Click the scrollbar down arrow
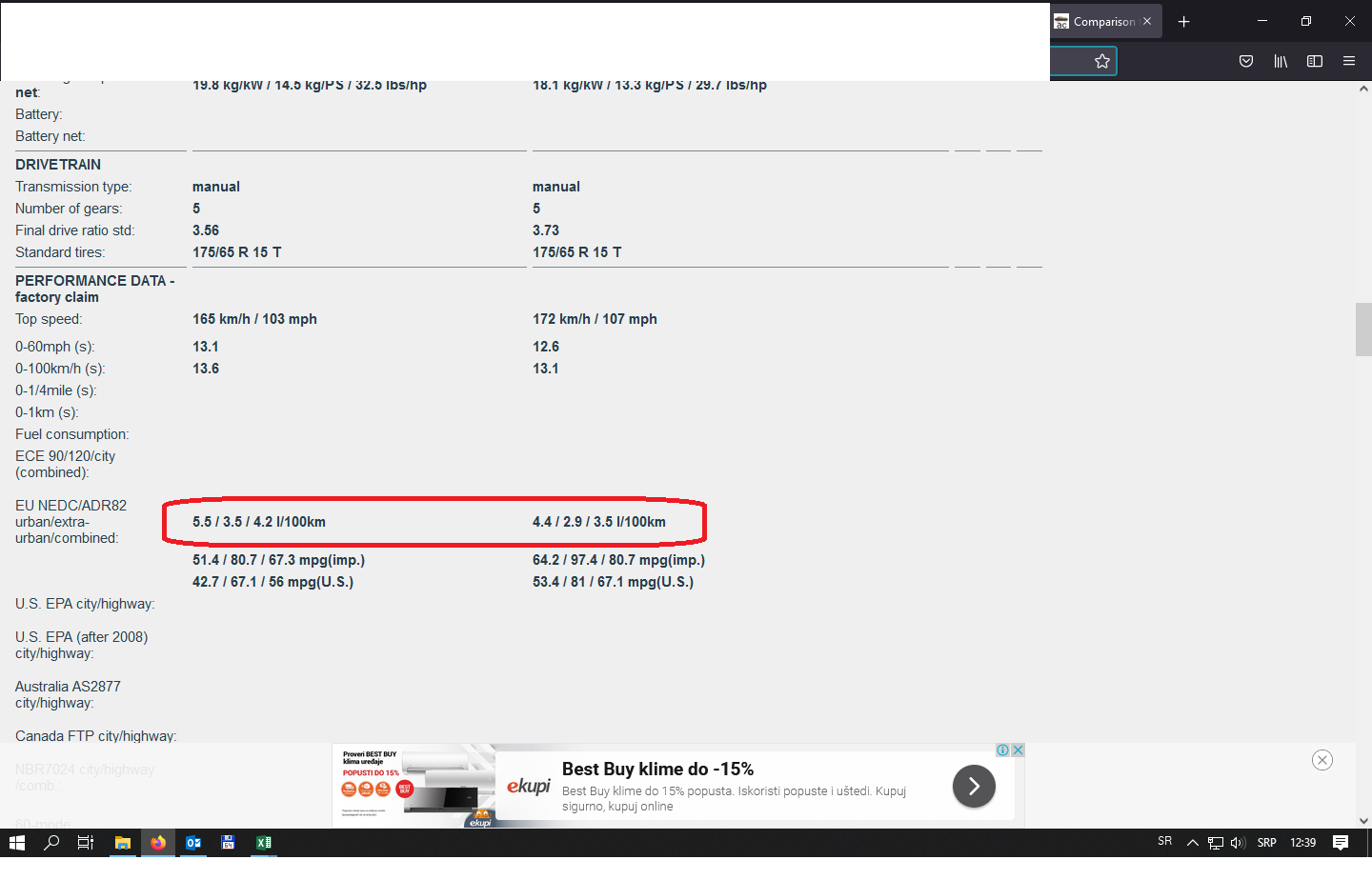This screenshot has height=880, width=1372. pyautogui.click(x=1363, y=820)
